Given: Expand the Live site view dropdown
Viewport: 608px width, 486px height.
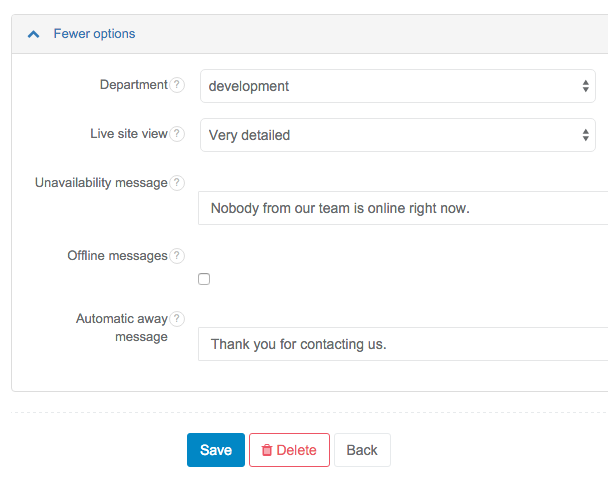Looking at the screenshot, I should (398, 135).
